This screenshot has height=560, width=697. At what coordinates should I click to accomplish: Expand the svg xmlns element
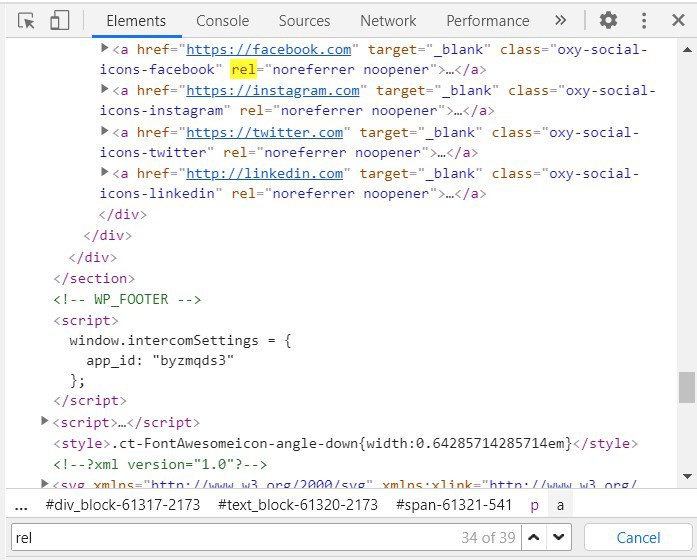coord(44,483)
